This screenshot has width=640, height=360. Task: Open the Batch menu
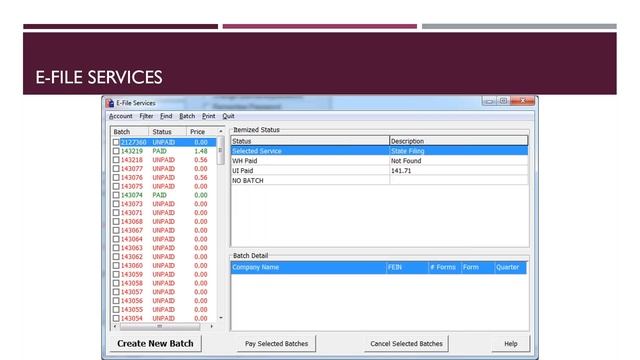pos(187,116)
